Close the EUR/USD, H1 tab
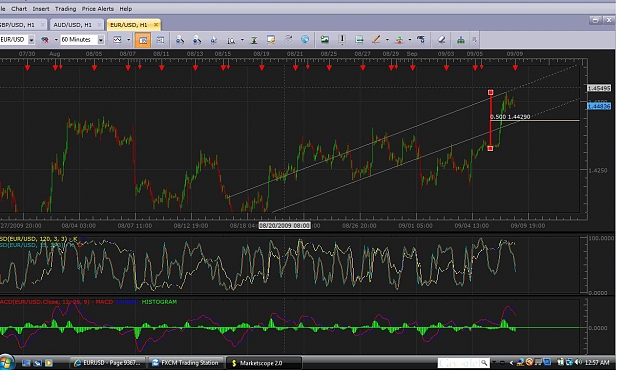The height and width of the screenshot is (375, 625). (x=156, y=25)
